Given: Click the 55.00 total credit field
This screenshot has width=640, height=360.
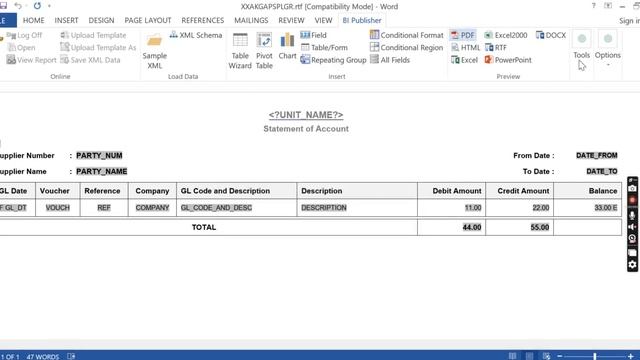Looking at the screenshot, I should pos(540,227).
